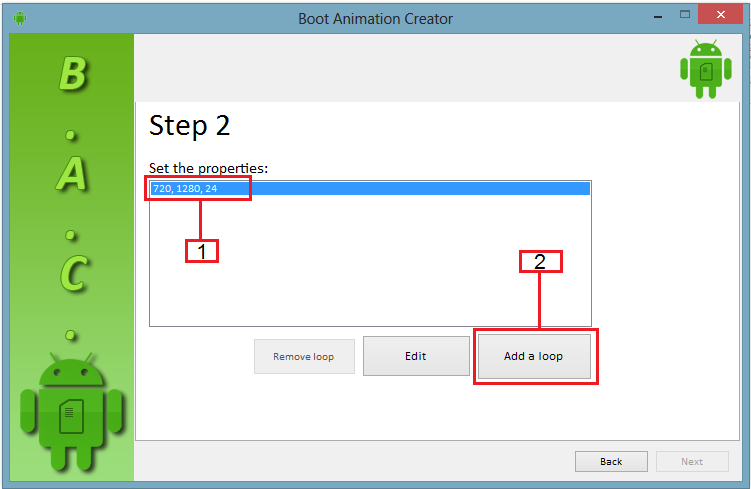
Task: Click the red annotation box labeled 1
Action: 202,251
